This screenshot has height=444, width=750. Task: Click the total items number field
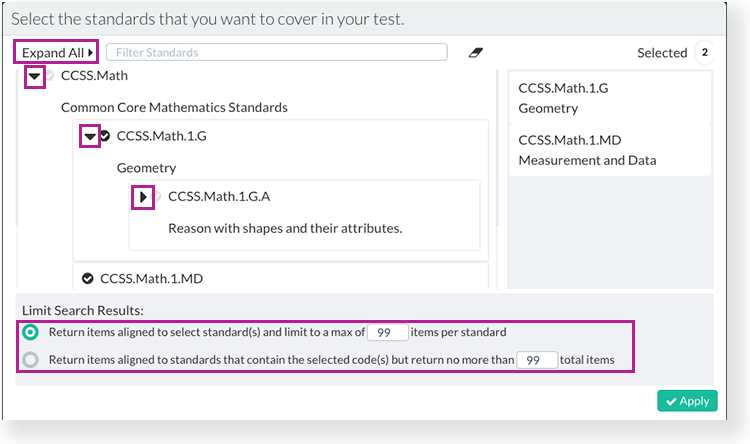tap(537, 360)
